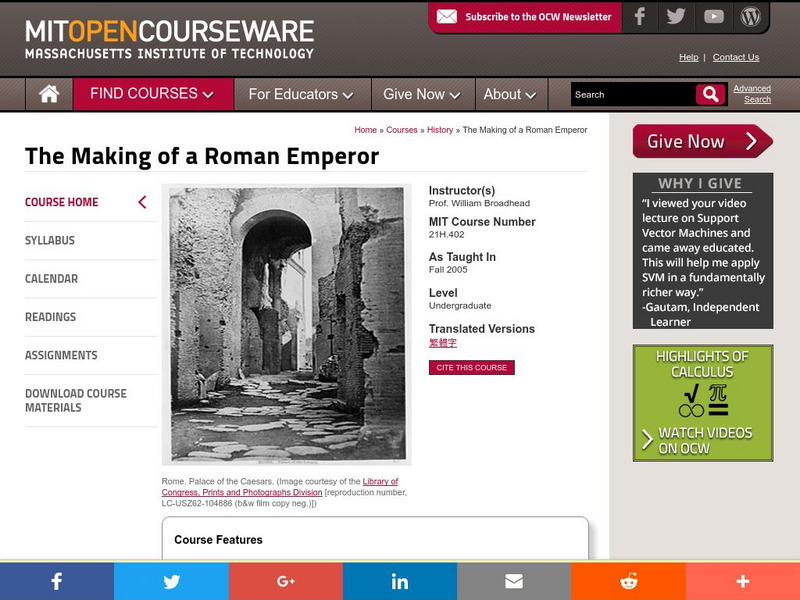
Task: Open the WordPress blog icon in the header
Action: click(x=751, y=16)
